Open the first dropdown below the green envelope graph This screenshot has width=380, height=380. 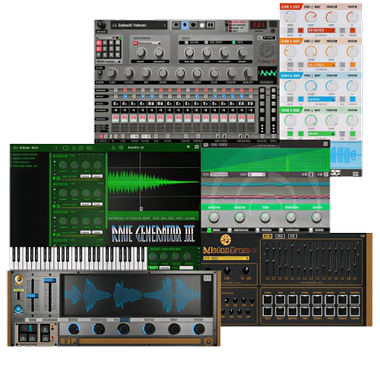(x=219, y=174)
